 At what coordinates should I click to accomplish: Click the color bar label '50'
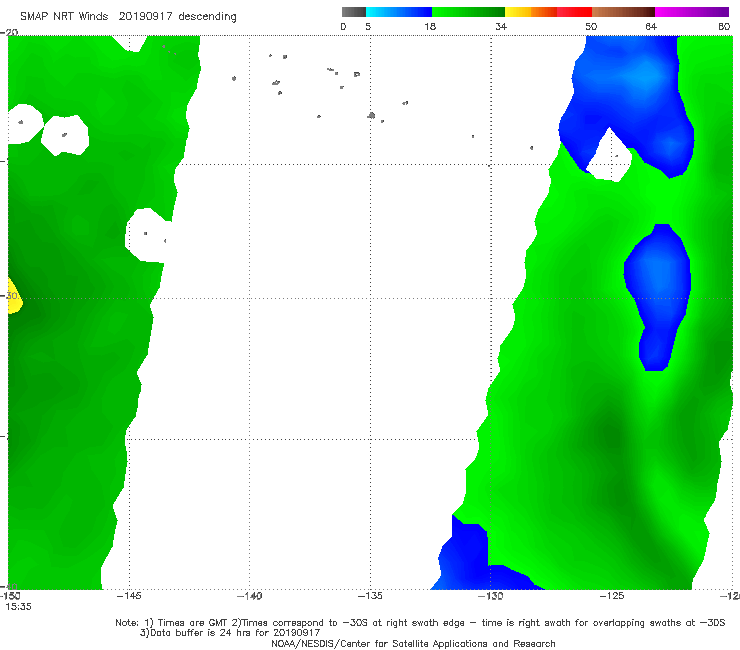(x=591, y=27)
